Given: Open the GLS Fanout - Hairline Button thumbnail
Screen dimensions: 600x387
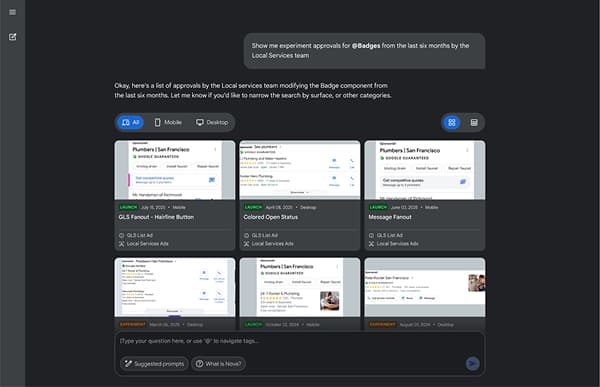Looking at the screenshot, I should click(x=175, y=170).
